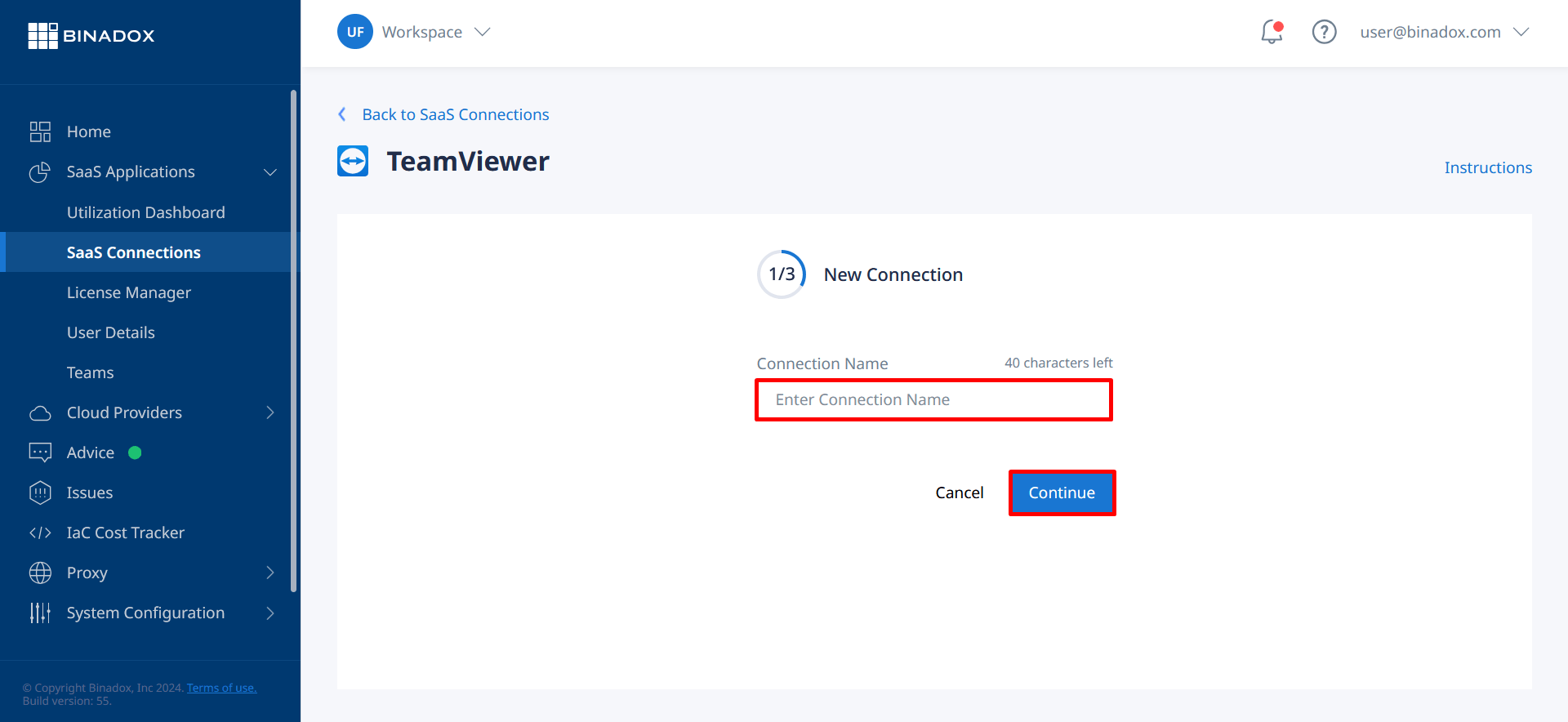This screenshot has height=722, width=1568.
Task: Click the sidebar scrollbar
Action: tap(293, 341)
